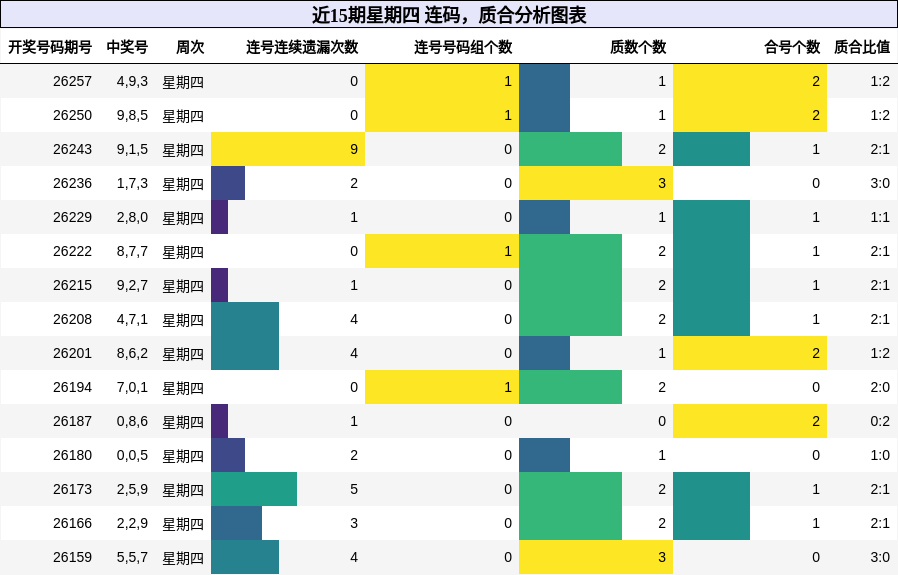
Task: Select winning numbers 9,8,5
Action: pos(132,115)
